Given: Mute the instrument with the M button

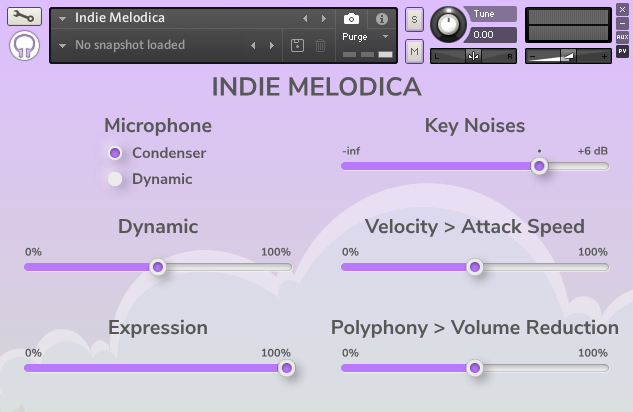Looking at the screenshot, I should tap(415, 50).
